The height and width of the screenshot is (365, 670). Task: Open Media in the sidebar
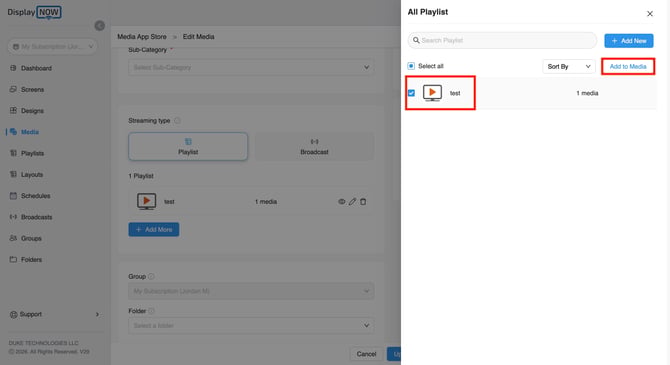(30, 132)
